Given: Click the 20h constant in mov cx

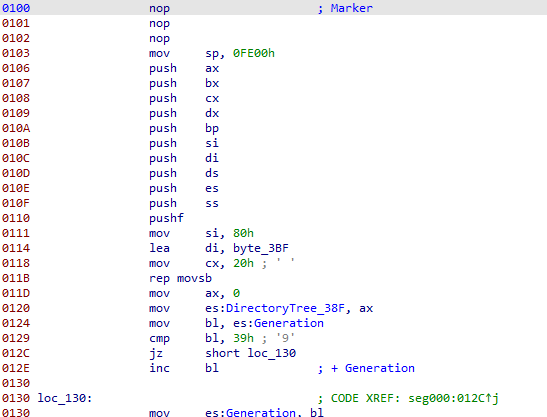Looking at the screenshot, I should coord(243,263).
